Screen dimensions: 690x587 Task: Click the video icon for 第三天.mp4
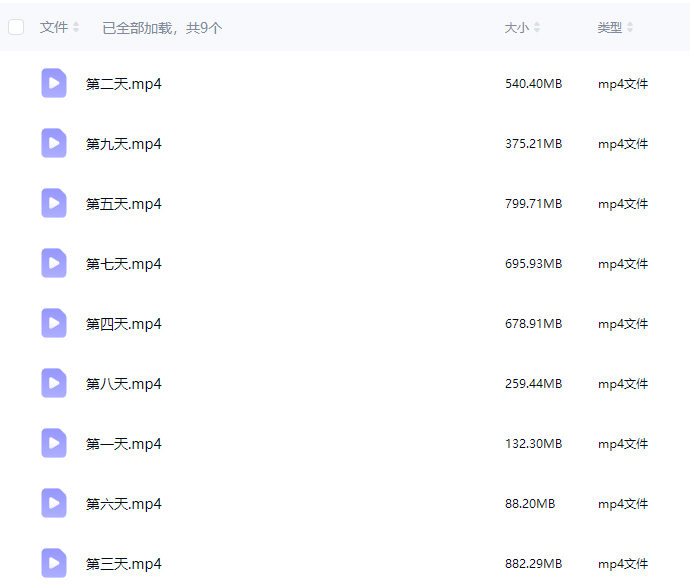[54, 564]
